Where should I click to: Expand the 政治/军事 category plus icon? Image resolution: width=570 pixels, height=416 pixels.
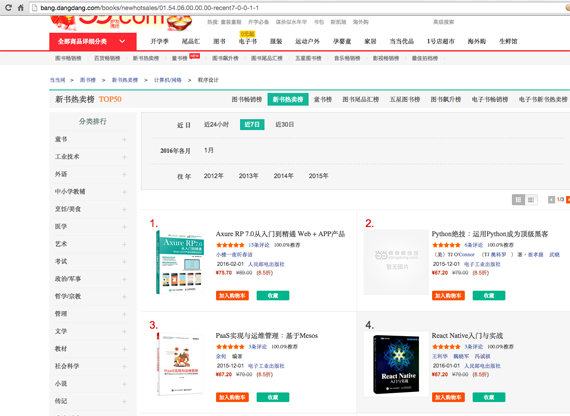[124, 279]
